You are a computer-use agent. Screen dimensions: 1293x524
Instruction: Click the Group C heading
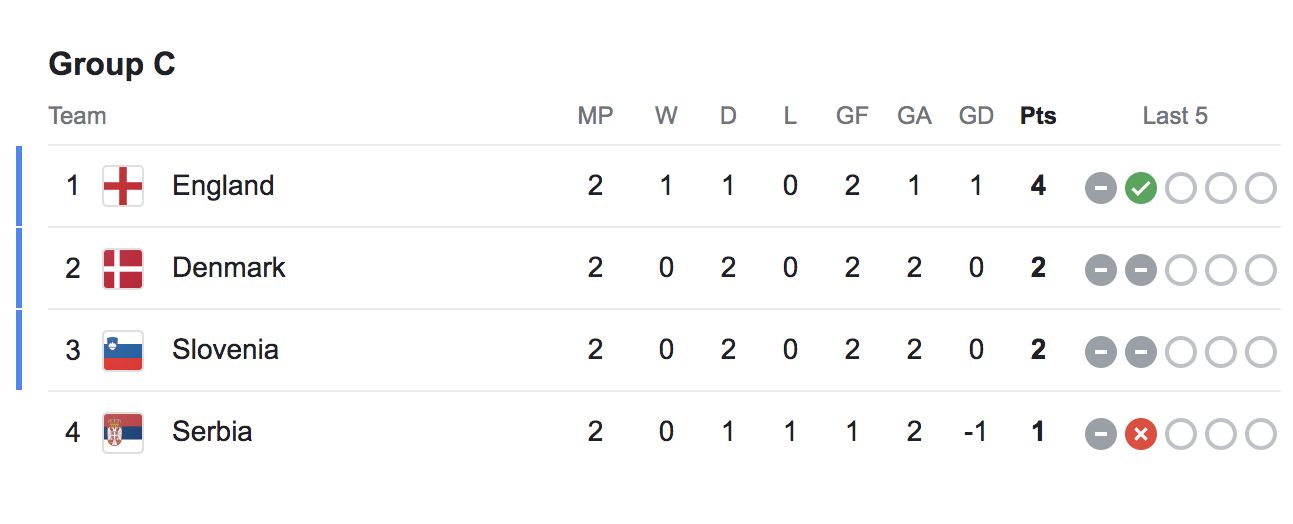[112, 65]
